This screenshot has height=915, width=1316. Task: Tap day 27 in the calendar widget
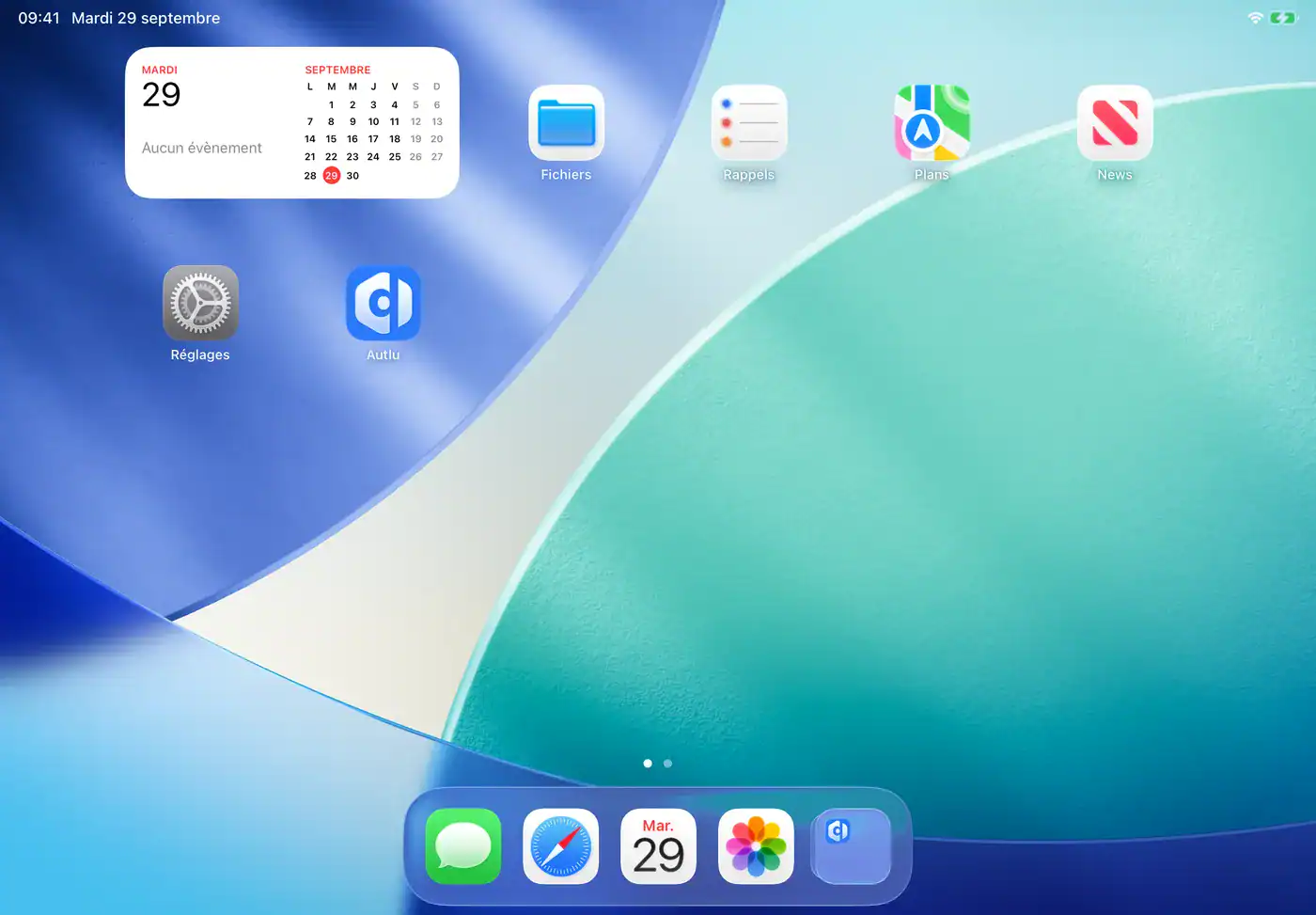(x=437, y=157)
